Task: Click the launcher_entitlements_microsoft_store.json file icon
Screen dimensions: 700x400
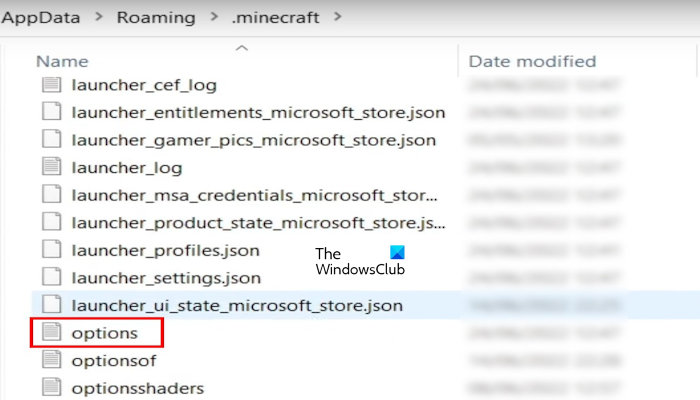Action: 52,112
